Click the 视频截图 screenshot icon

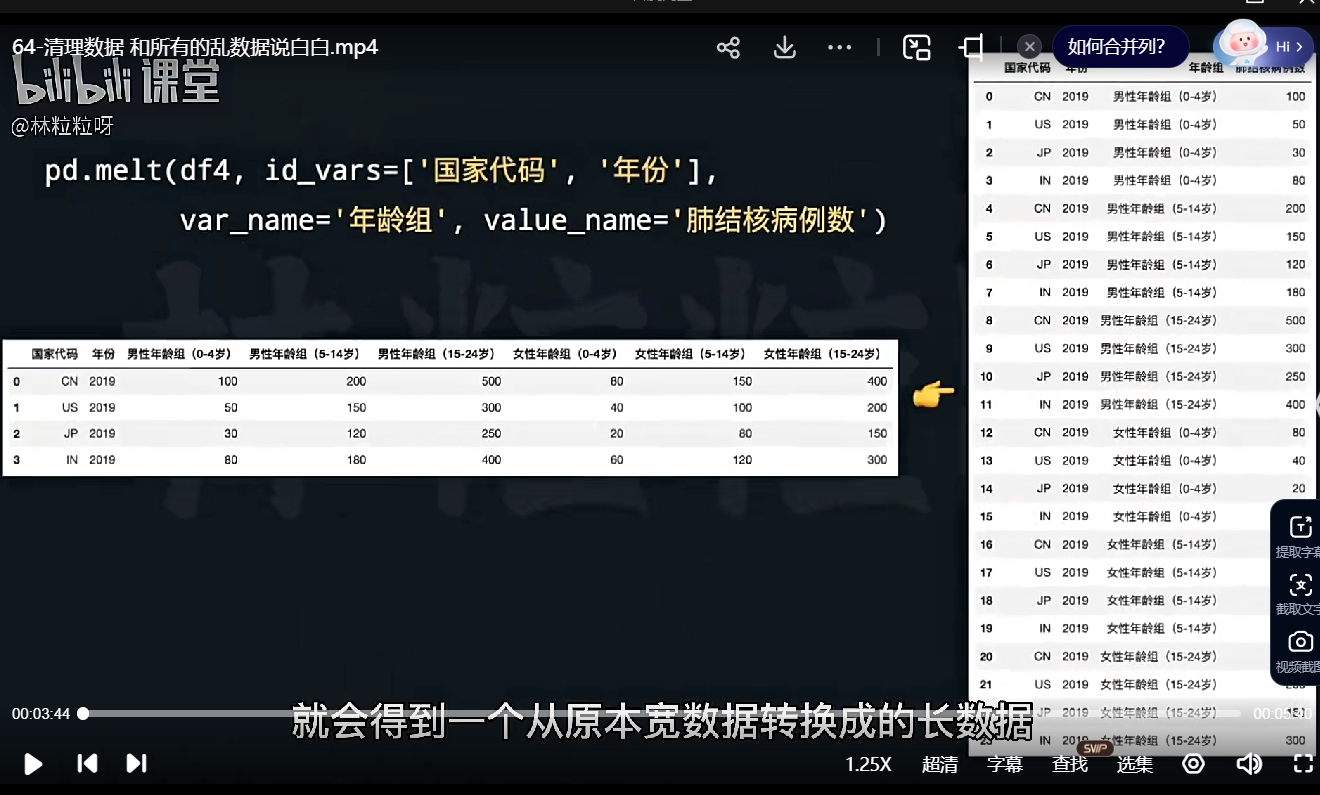pos(1300,642)
